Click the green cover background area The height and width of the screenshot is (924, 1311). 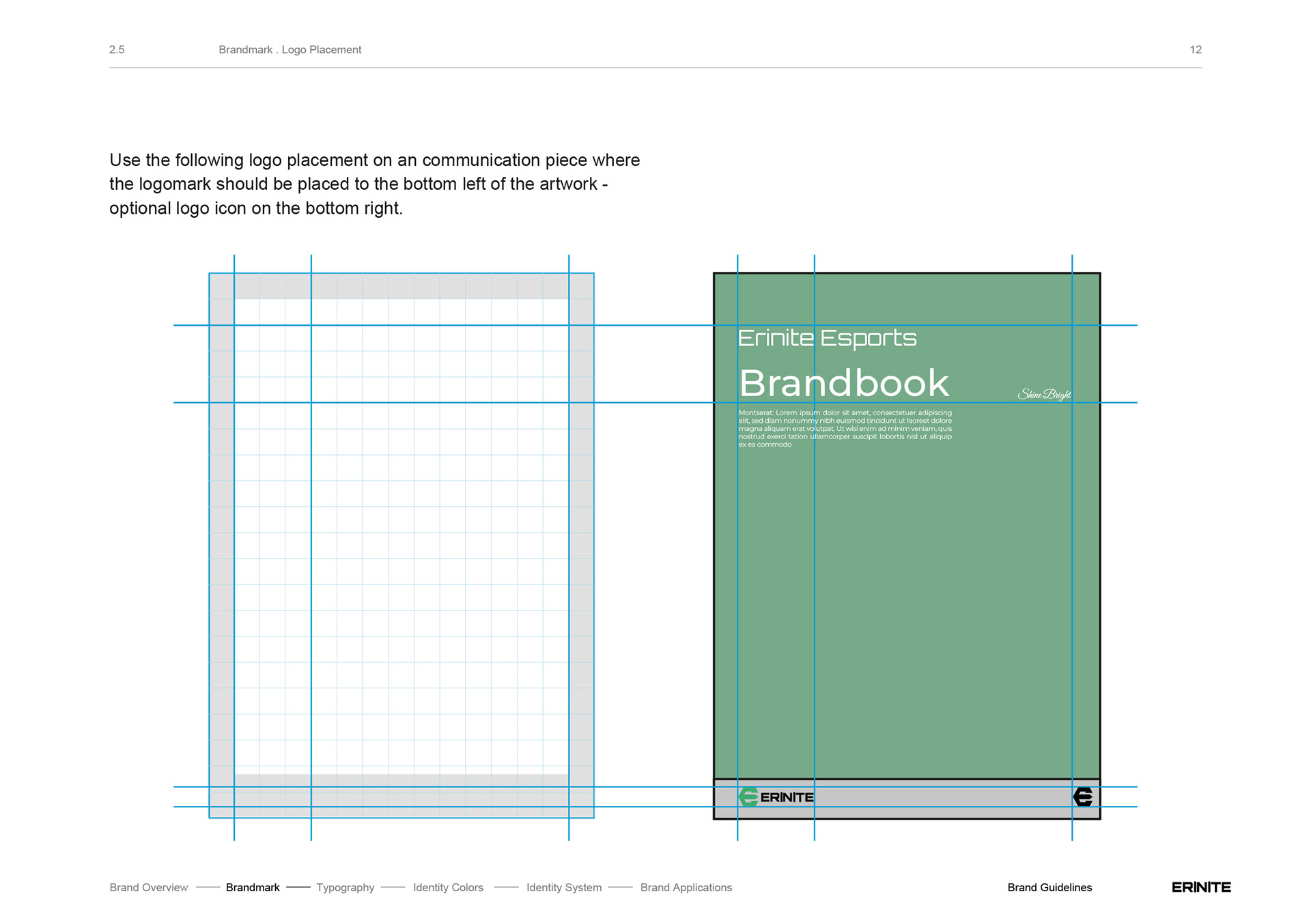942,601
